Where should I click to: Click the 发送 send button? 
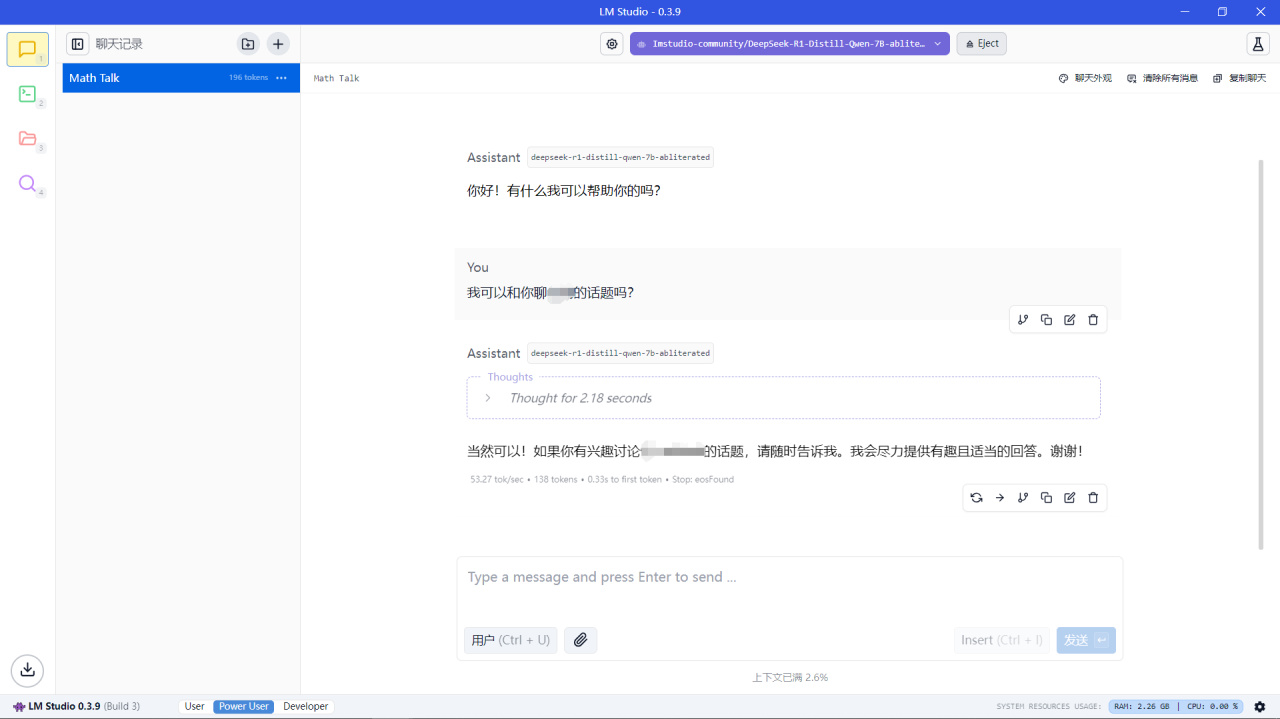[1086, 640]
